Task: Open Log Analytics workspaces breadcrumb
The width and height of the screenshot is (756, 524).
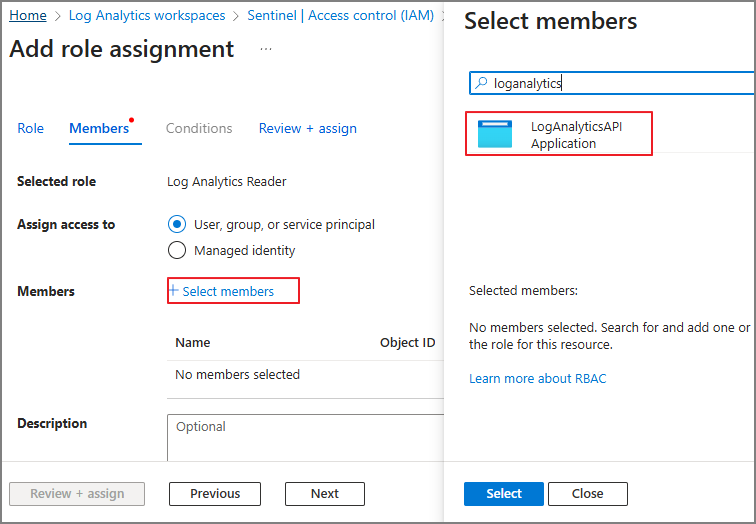Action: pos(147,15)
